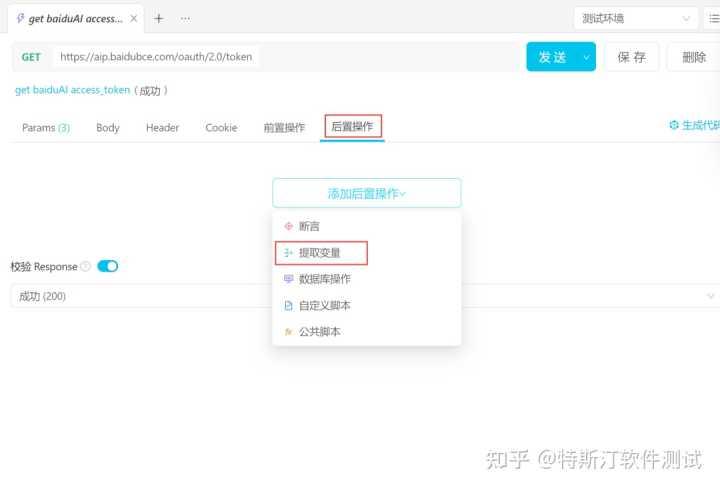This screenshot has height=489, width=720.
Task: Switch to the 后置操作 tab
Action: click(x=353, y=126)
